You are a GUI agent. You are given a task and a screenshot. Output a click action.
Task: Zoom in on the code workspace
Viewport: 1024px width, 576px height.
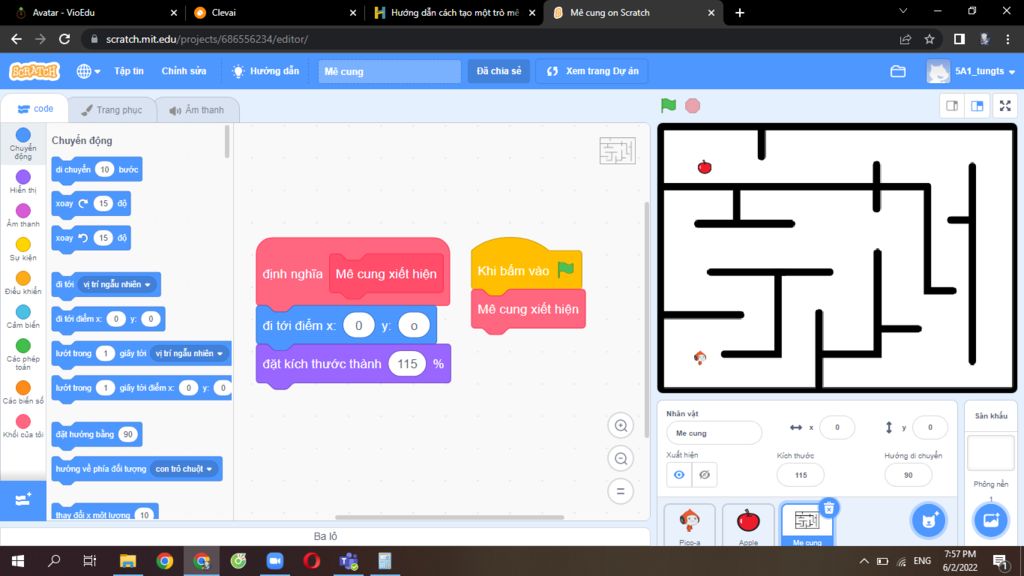(x=621, y=426)
